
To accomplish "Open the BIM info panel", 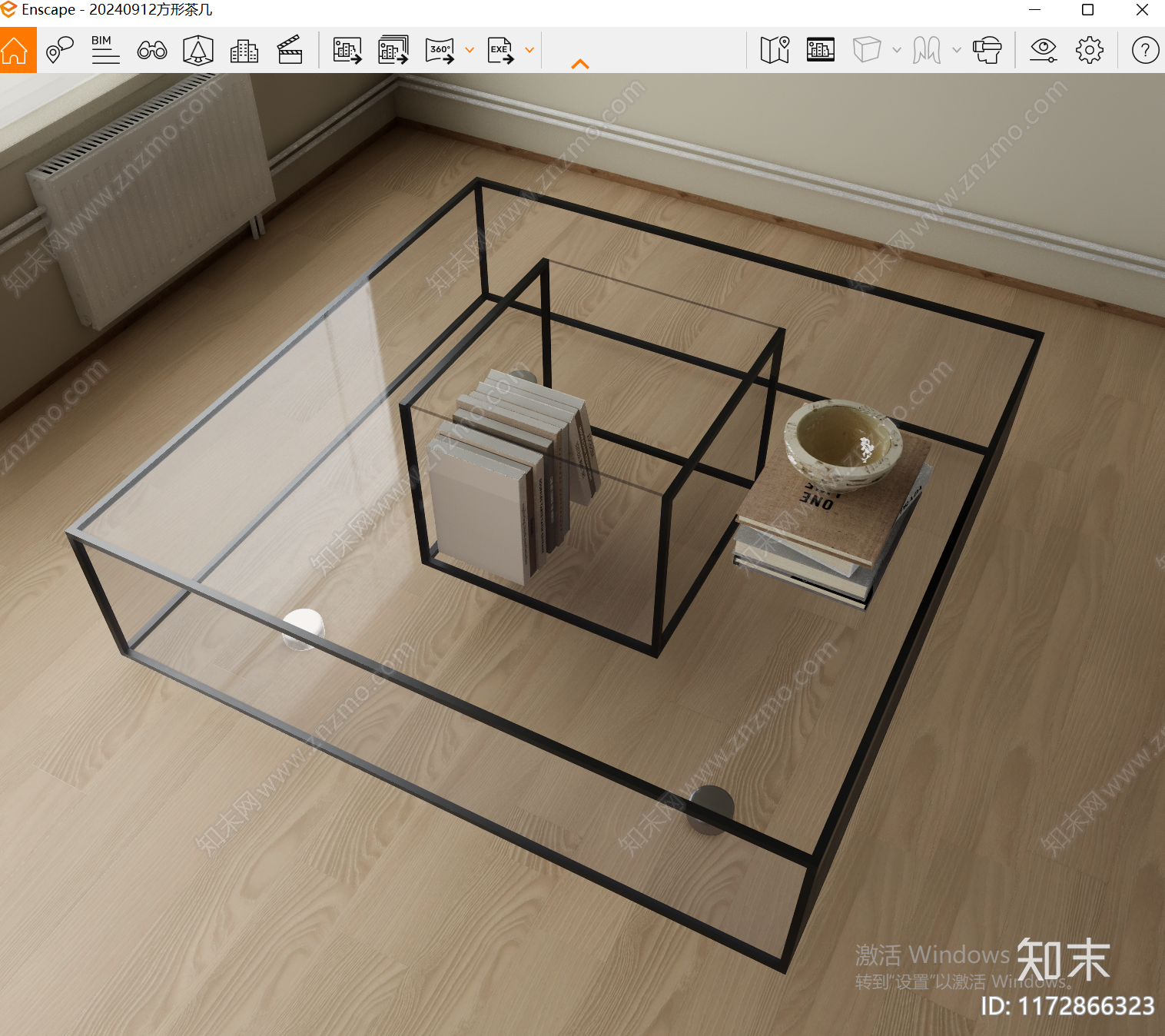I will 105,50.
